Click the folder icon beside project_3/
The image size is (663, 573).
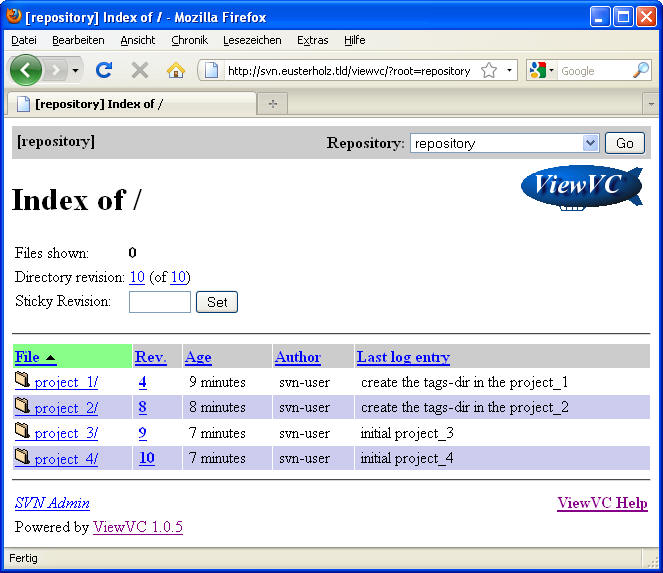(x=23, y=432)
